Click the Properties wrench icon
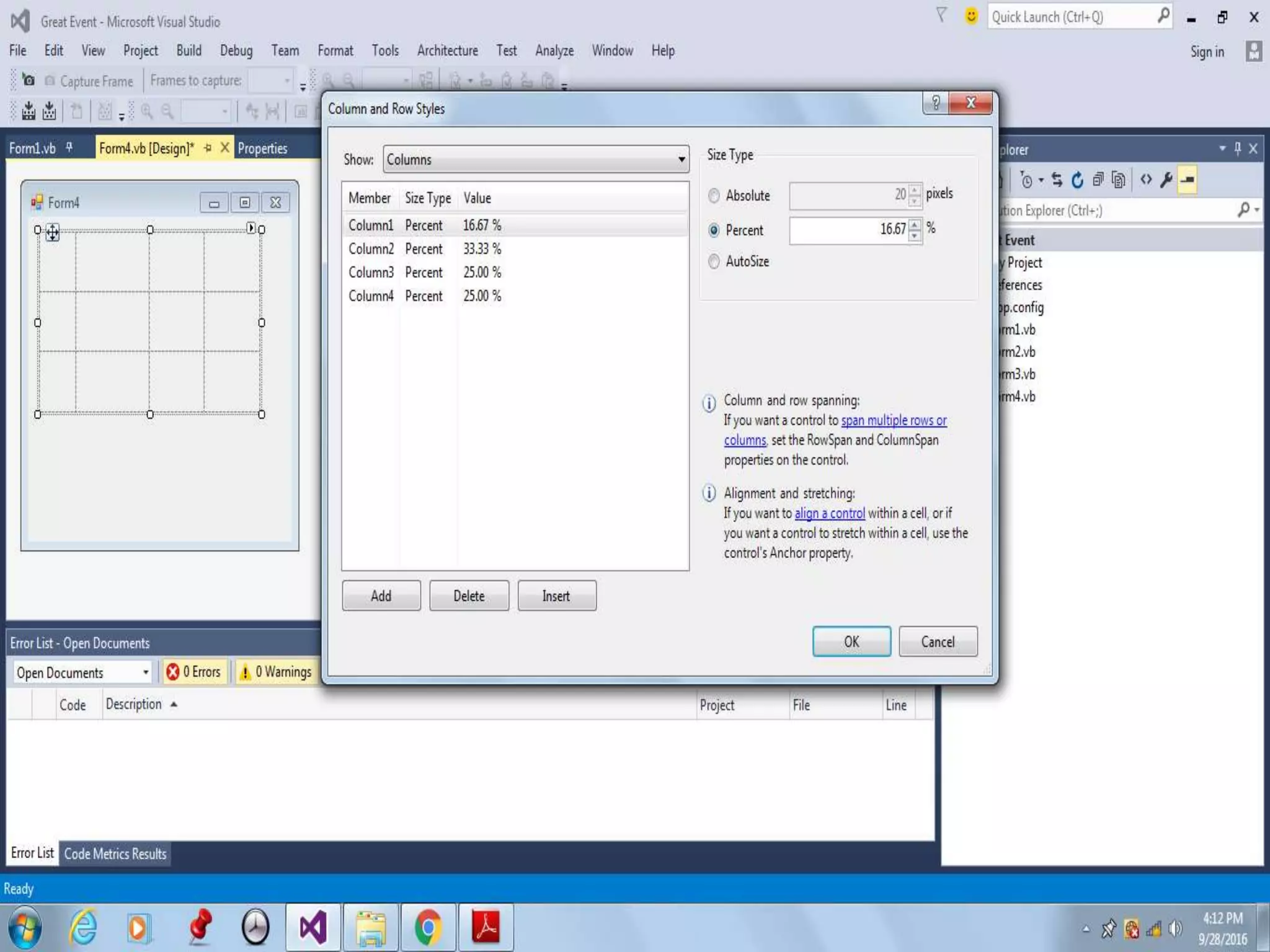This screenshot has width=1270, height=952. tap(1166, 180)
